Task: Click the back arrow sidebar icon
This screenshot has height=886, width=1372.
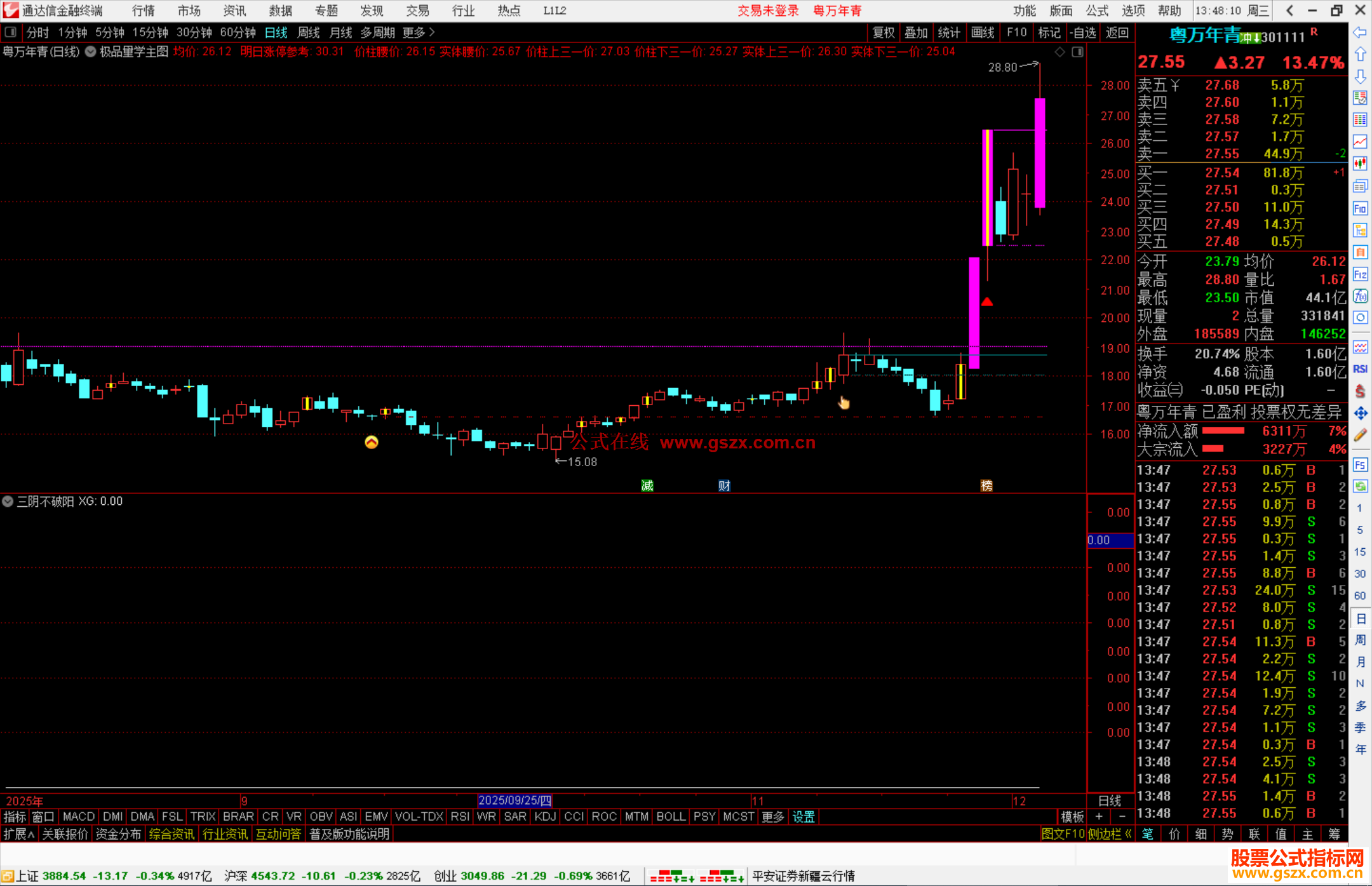Action: click(1360, 32)
